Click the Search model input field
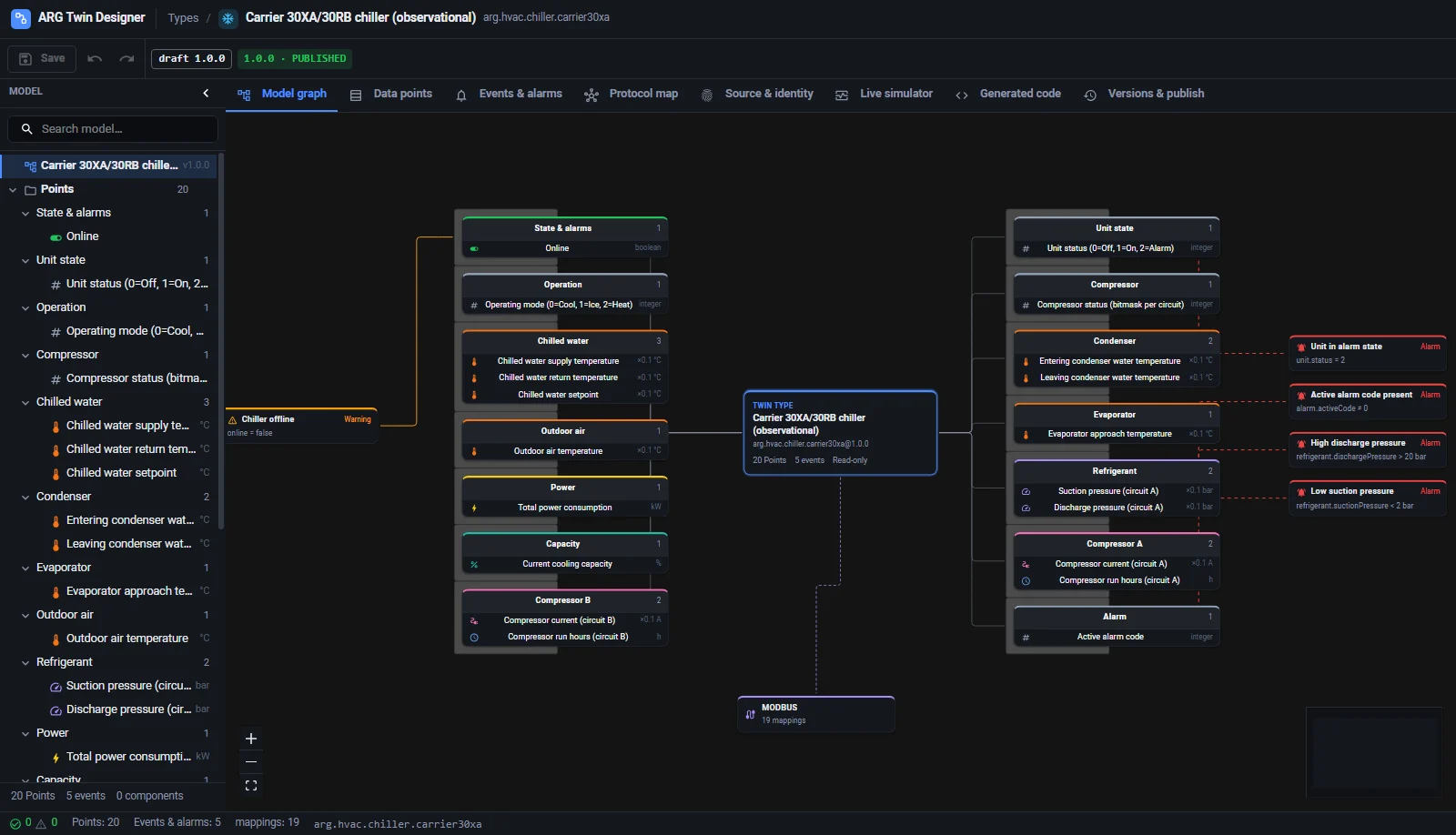This screenshot has width=1456, height=835. 113,129
